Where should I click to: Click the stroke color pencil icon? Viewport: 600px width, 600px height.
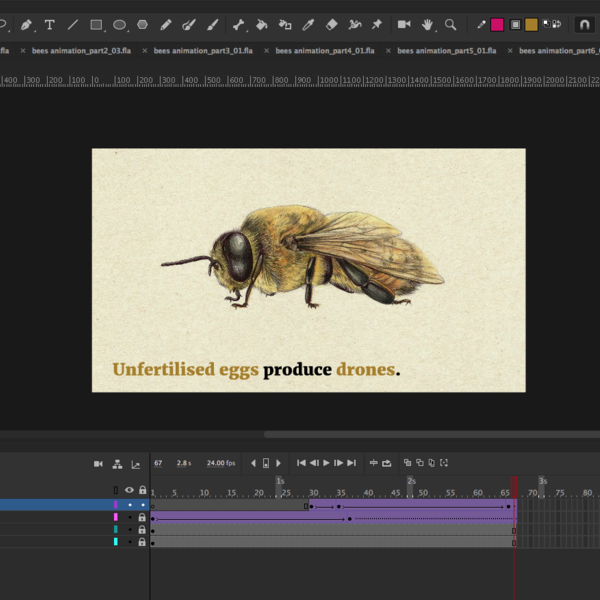click(481, 25)
